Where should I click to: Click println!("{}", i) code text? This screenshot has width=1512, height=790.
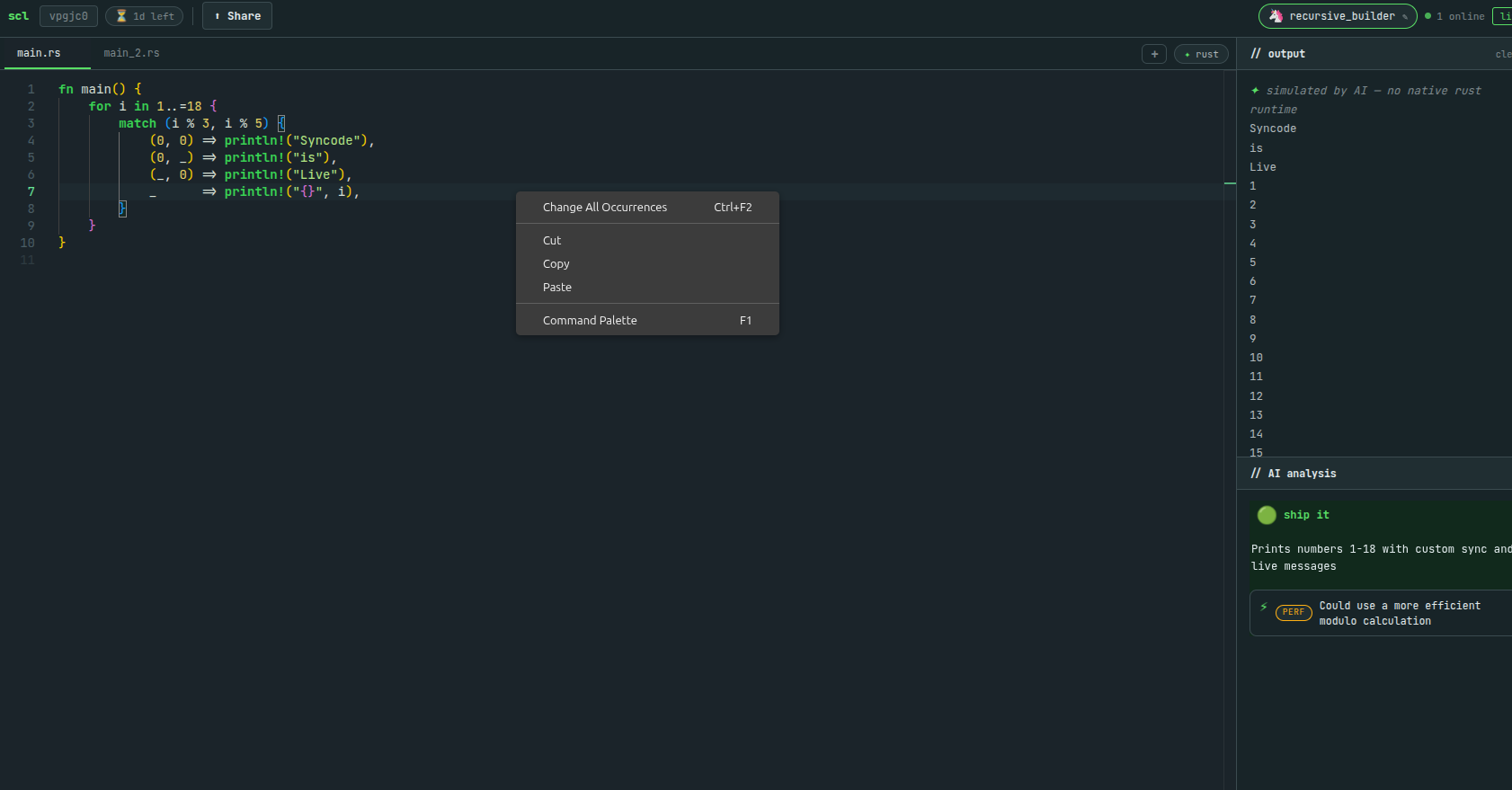289,191
